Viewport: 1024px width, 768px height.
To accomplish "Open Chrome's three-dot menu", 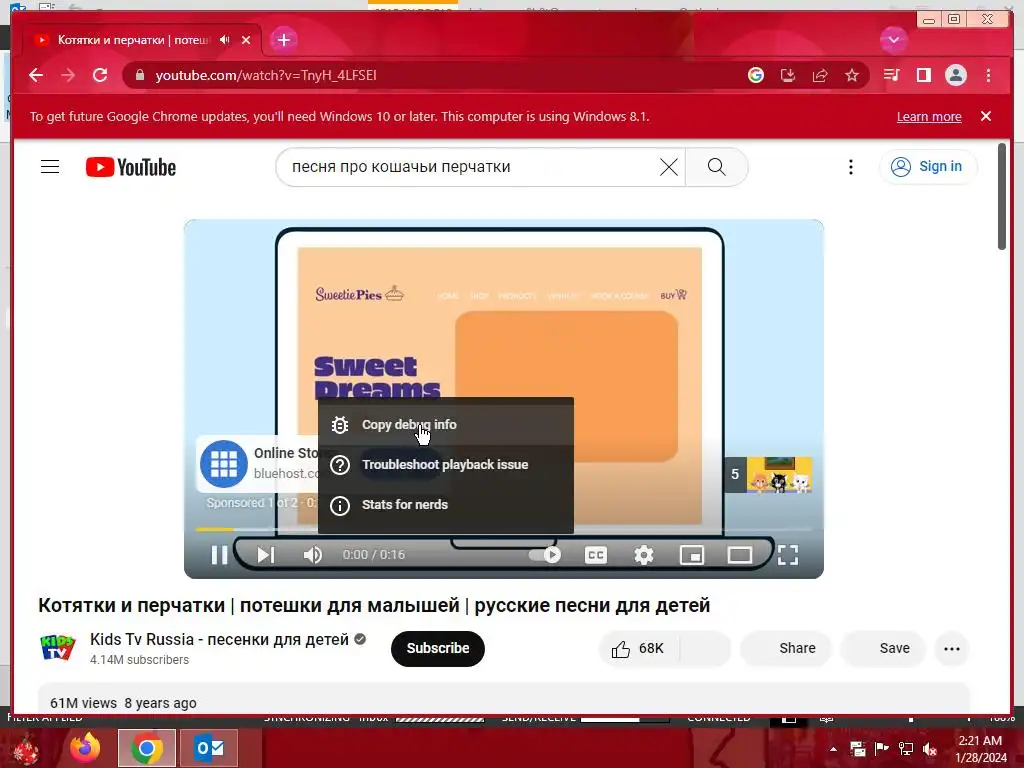I will tap(988, 75).
